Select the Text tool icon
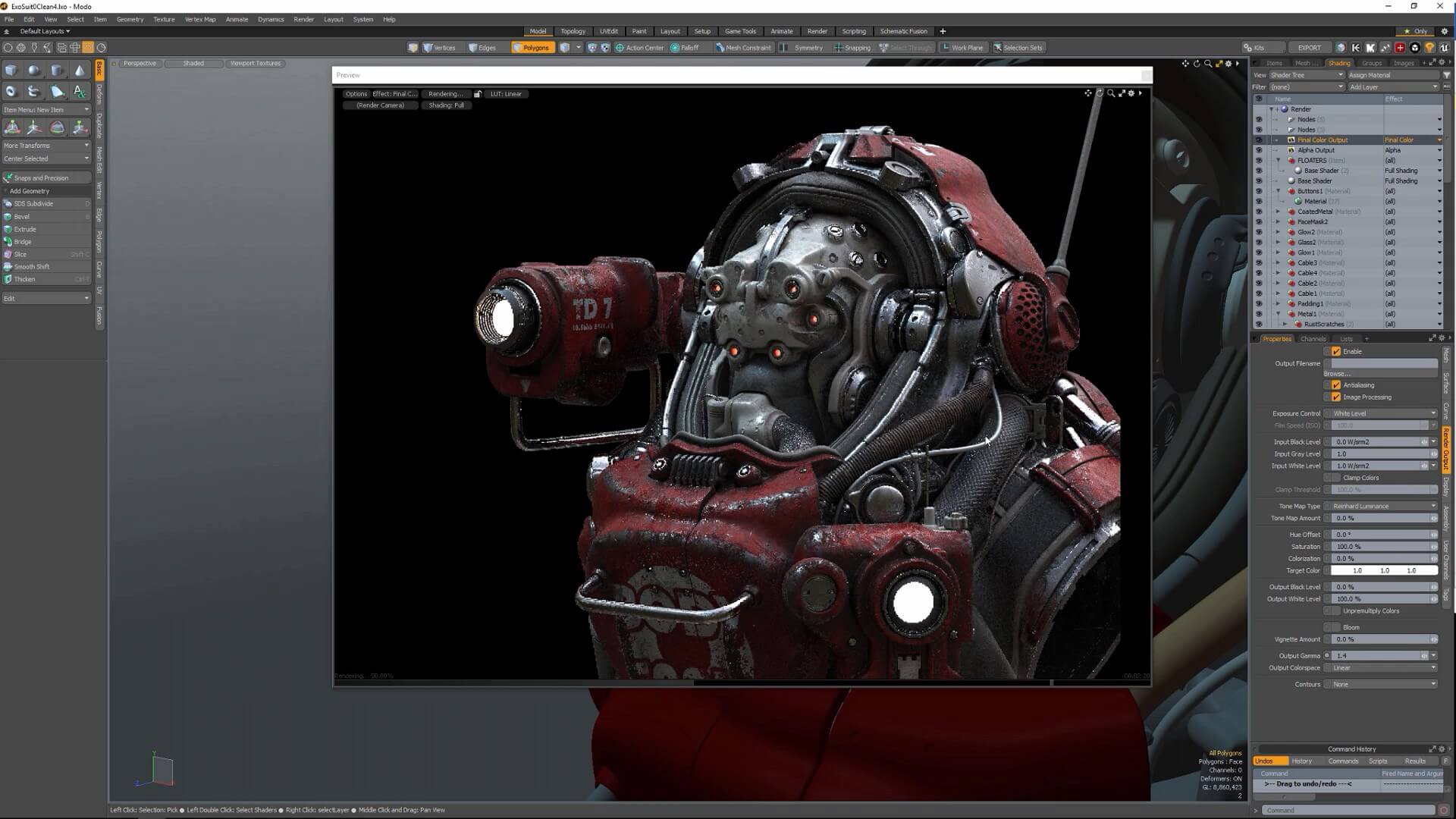 pyautogui.click(x=80, y=91)
